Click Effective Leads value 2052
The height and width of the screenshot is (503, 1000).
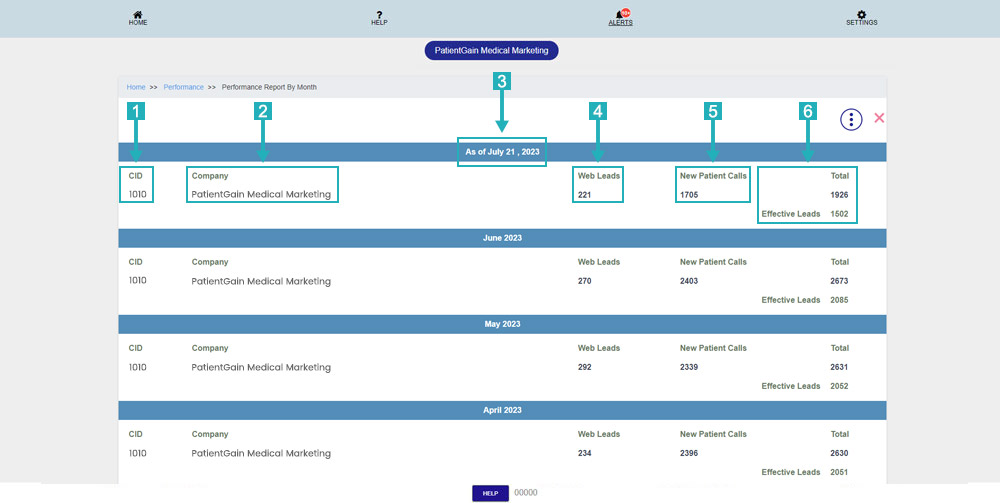[839, 386]
